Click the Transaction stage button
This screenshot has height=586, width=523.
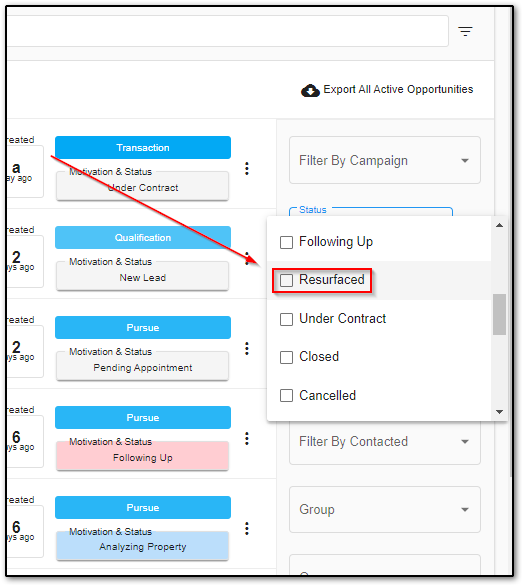(143, 148)
